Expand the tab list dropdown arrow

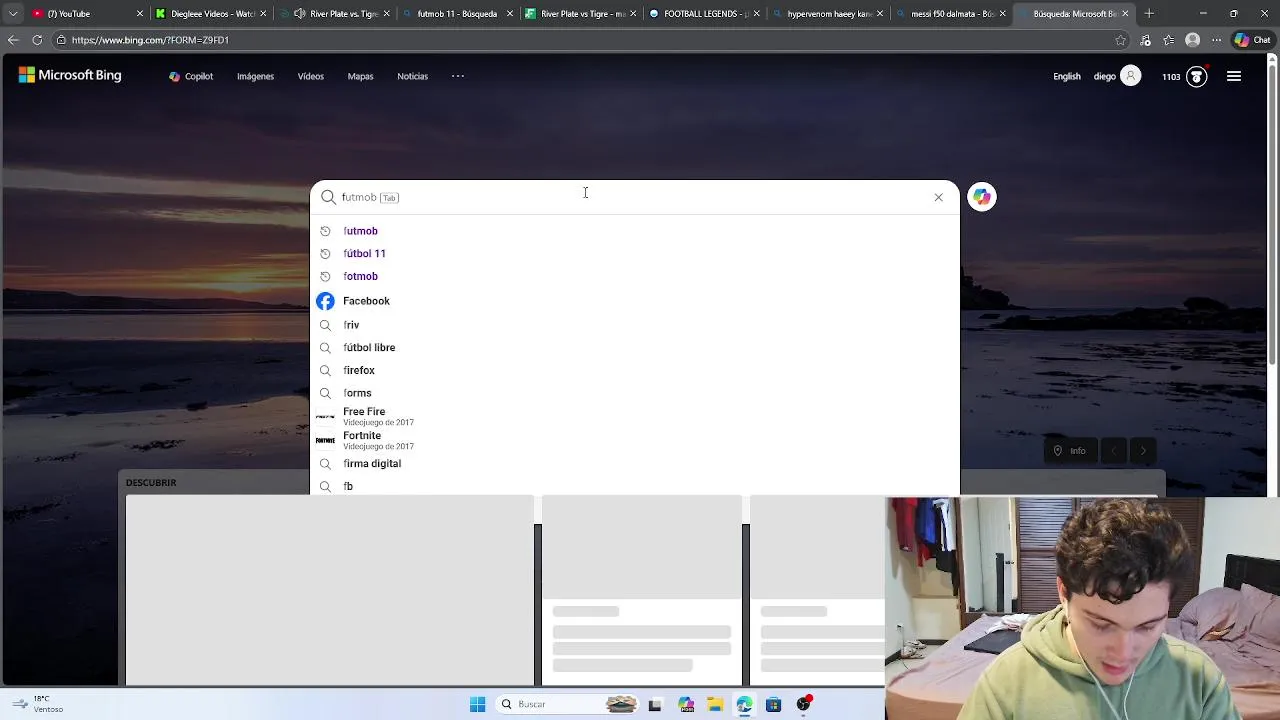[13, 14]
